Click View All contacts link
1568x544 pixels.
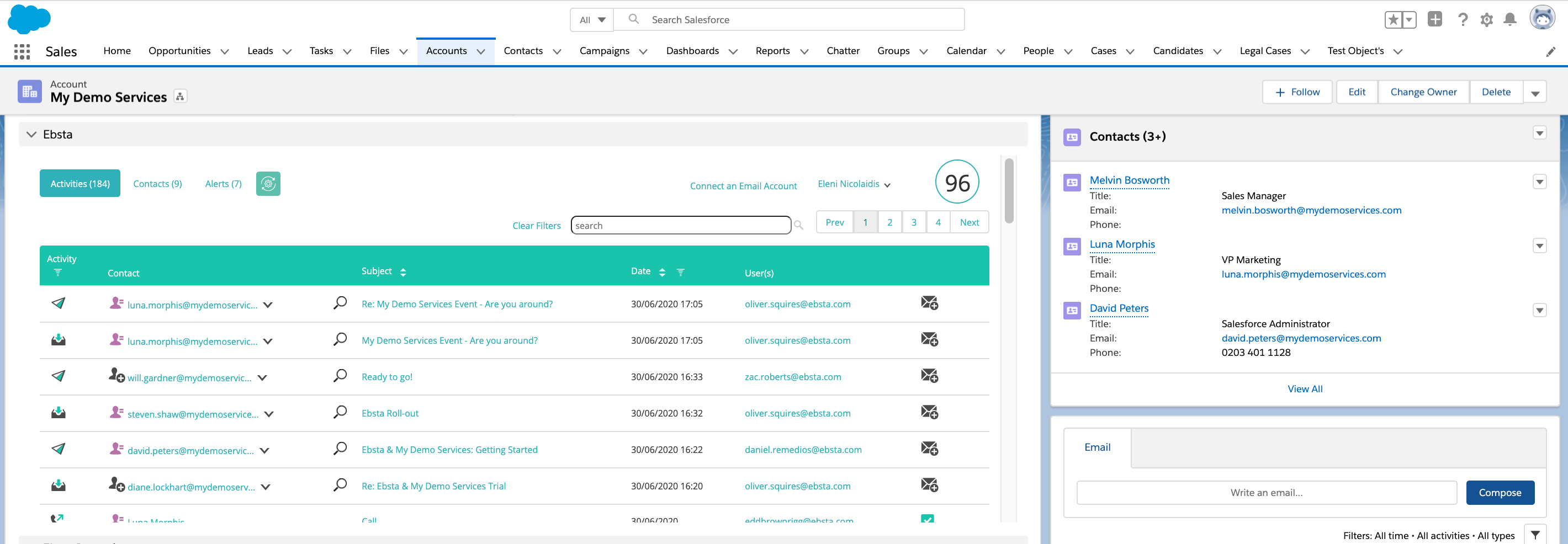pos(1305,390)
